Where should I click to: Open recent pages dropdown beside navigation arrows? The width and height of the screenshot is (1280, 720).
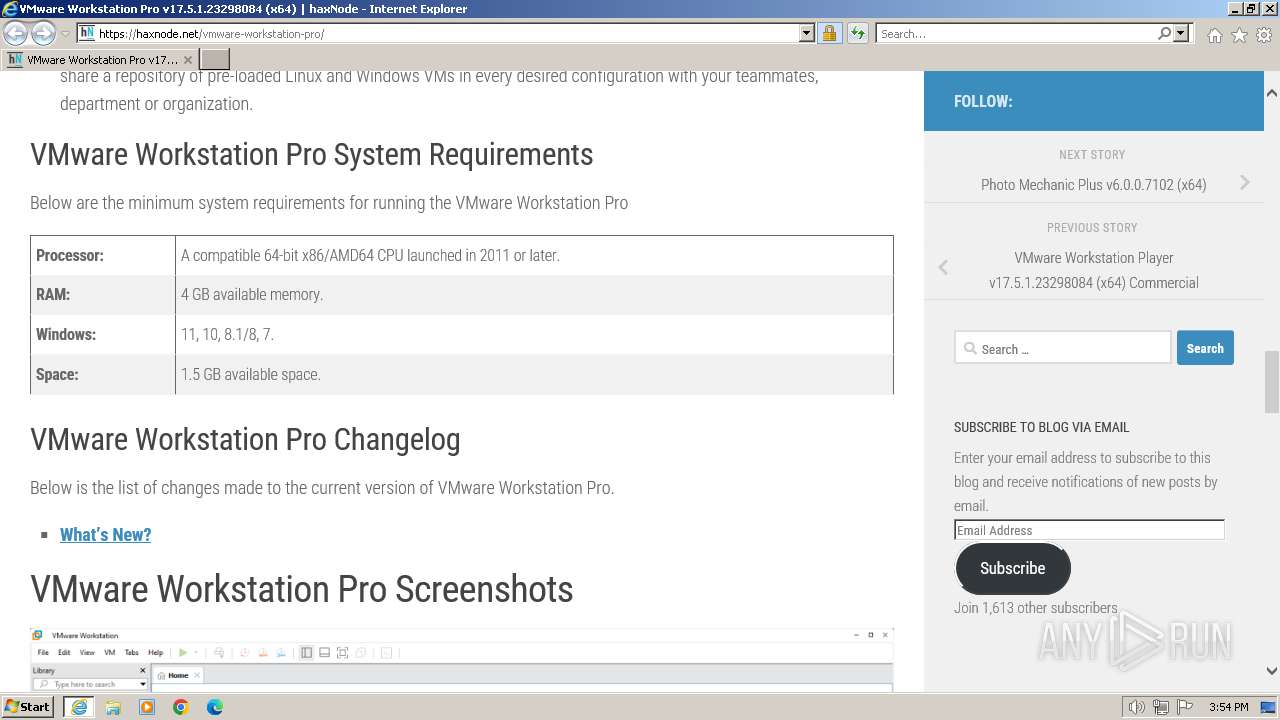[65, 33]
